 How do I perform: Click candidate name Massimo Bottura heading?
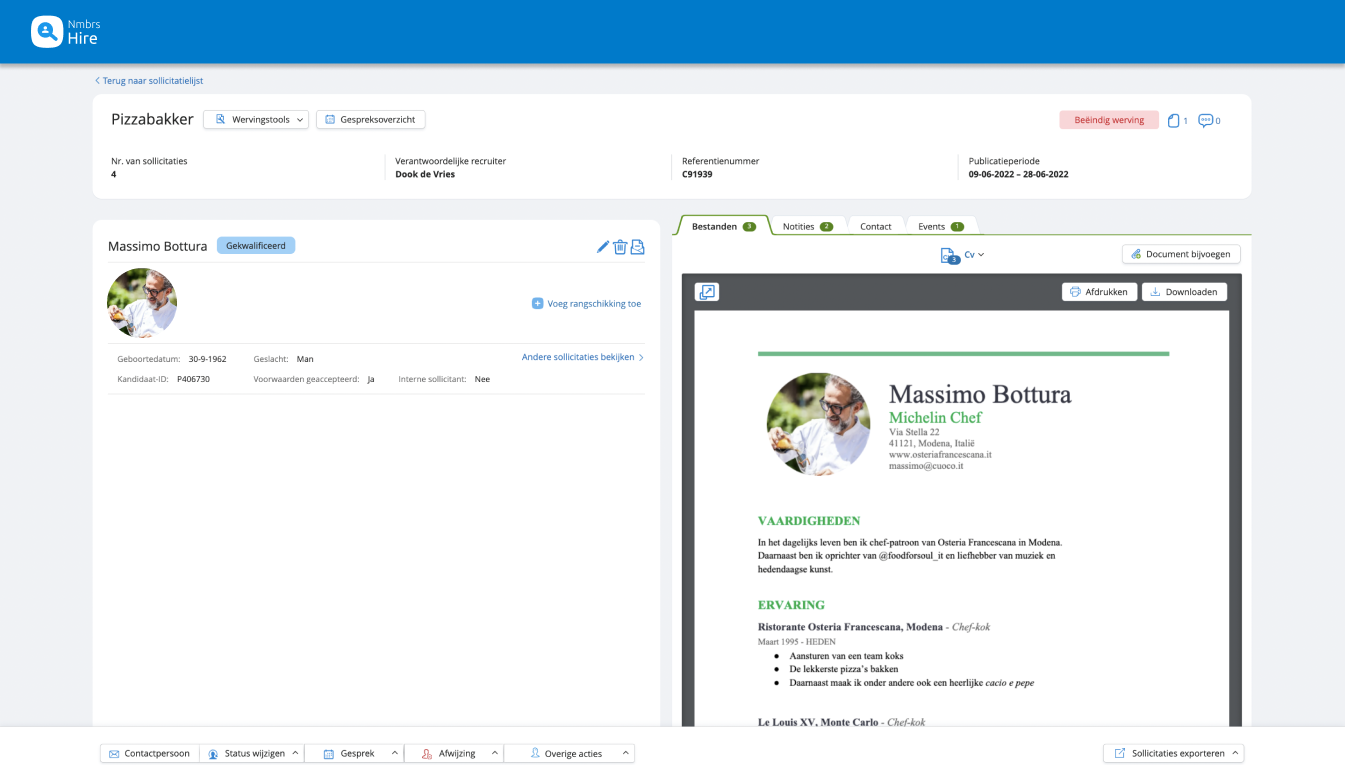(x=157, y=246)
